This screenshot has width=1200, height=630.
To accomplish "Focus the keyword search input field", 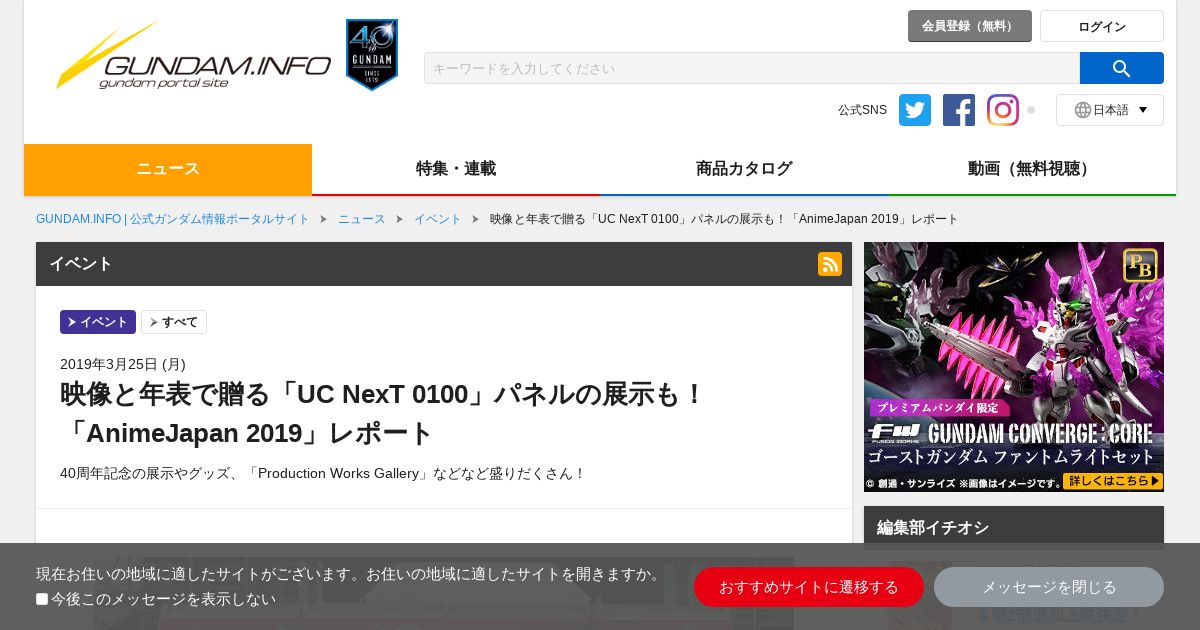I will click(752, 68).
